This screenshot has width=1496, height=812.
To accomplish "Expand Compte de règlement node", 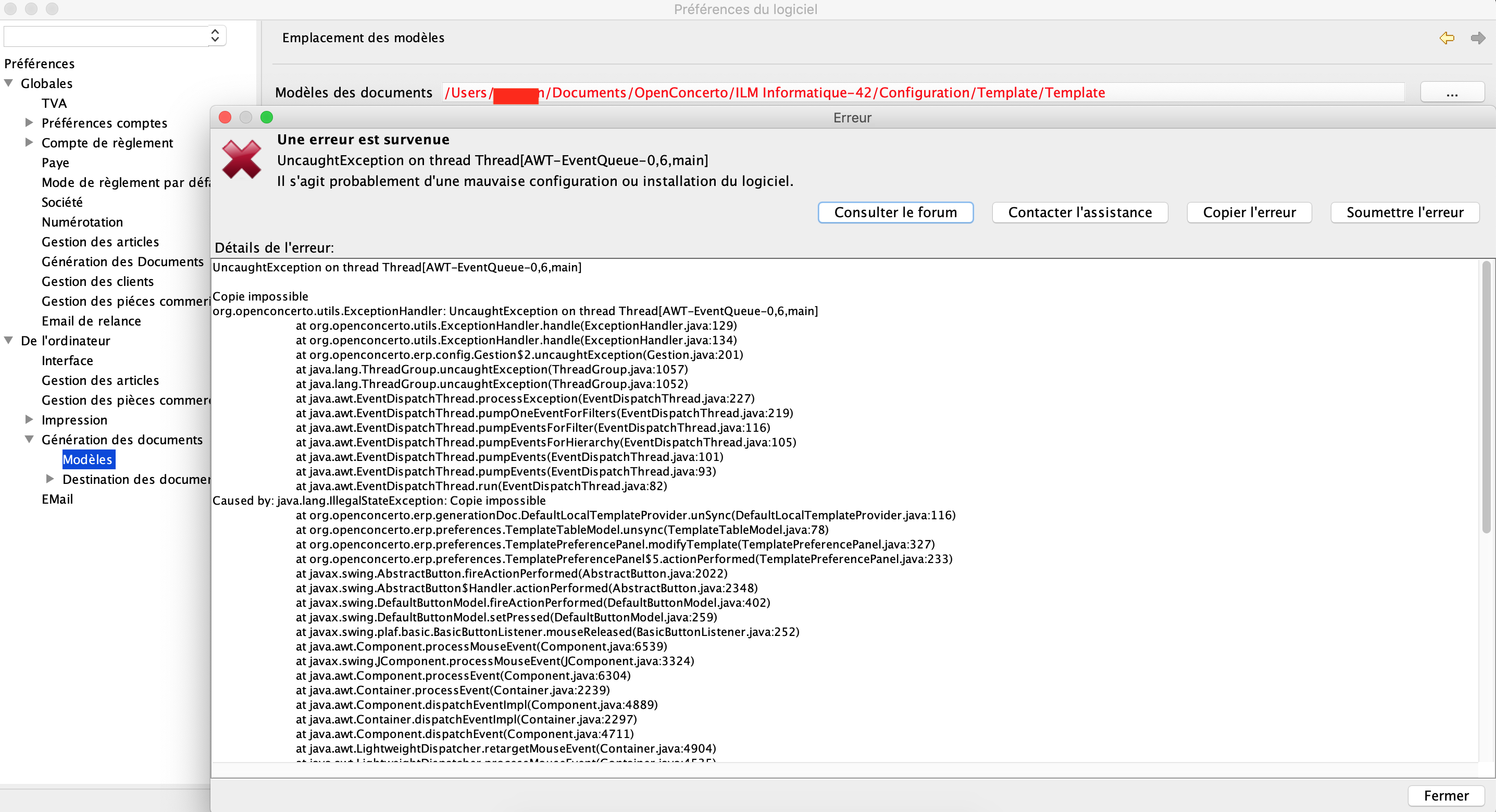I will coord(29,142).
